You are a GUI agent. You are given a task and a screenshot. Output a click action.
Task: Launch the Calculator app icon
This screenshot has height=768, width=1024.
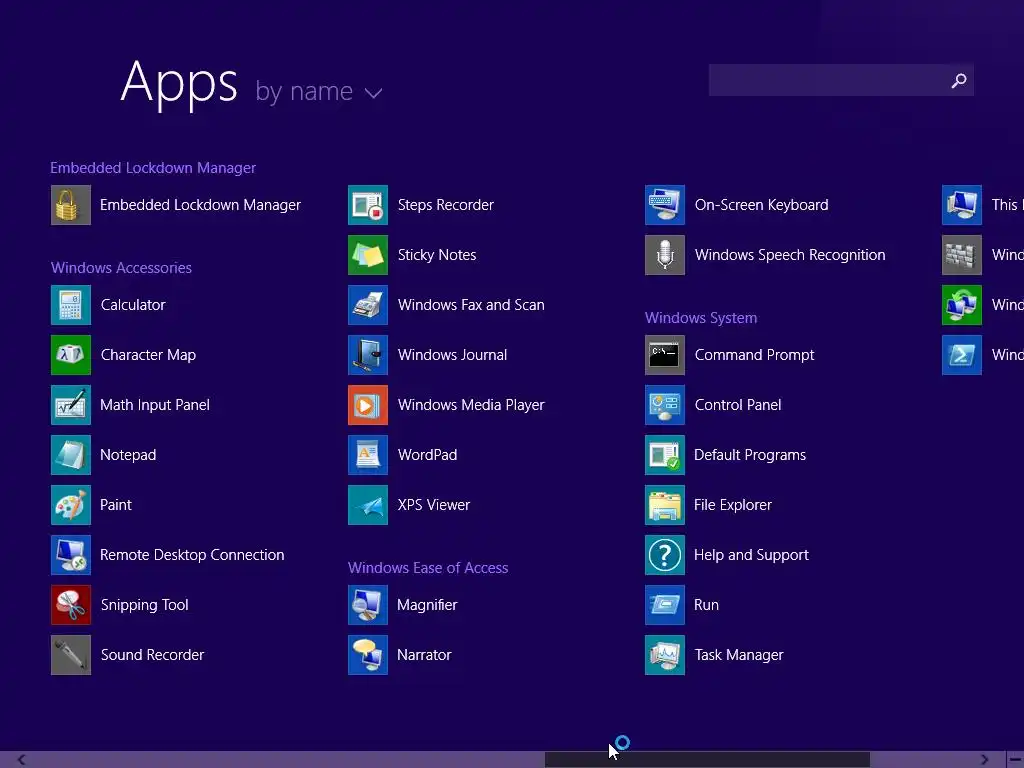click(71, 305)
